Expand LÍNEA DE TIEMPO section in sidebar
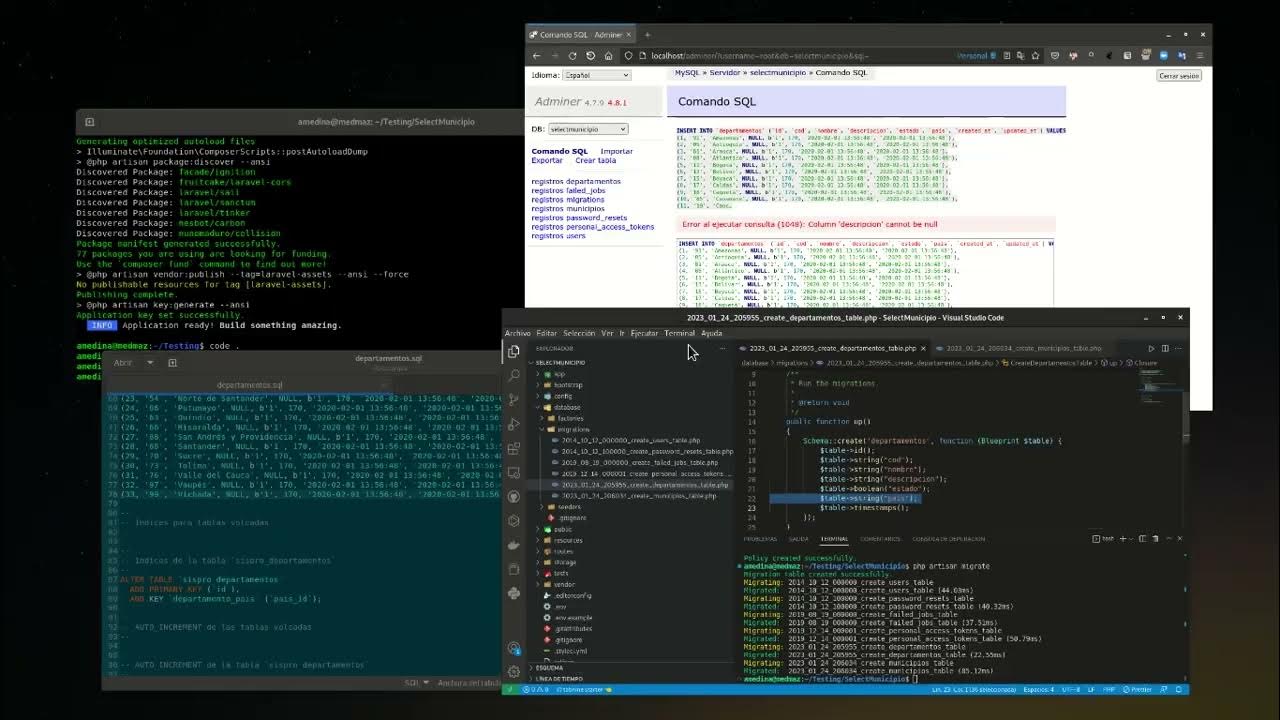This screenshot has width=1280, height=720. (x=557, y=679)
